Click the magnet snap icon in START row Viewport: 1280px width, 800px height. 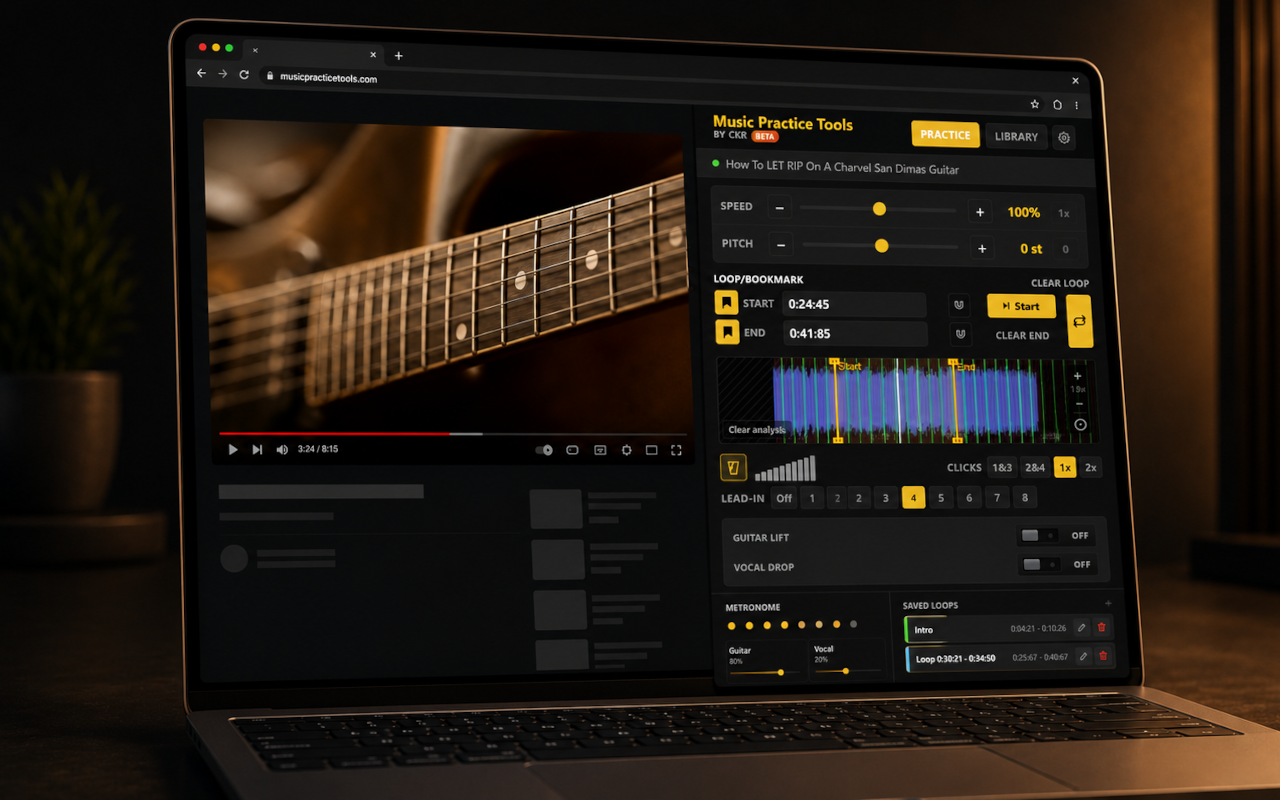coord(959,306)
